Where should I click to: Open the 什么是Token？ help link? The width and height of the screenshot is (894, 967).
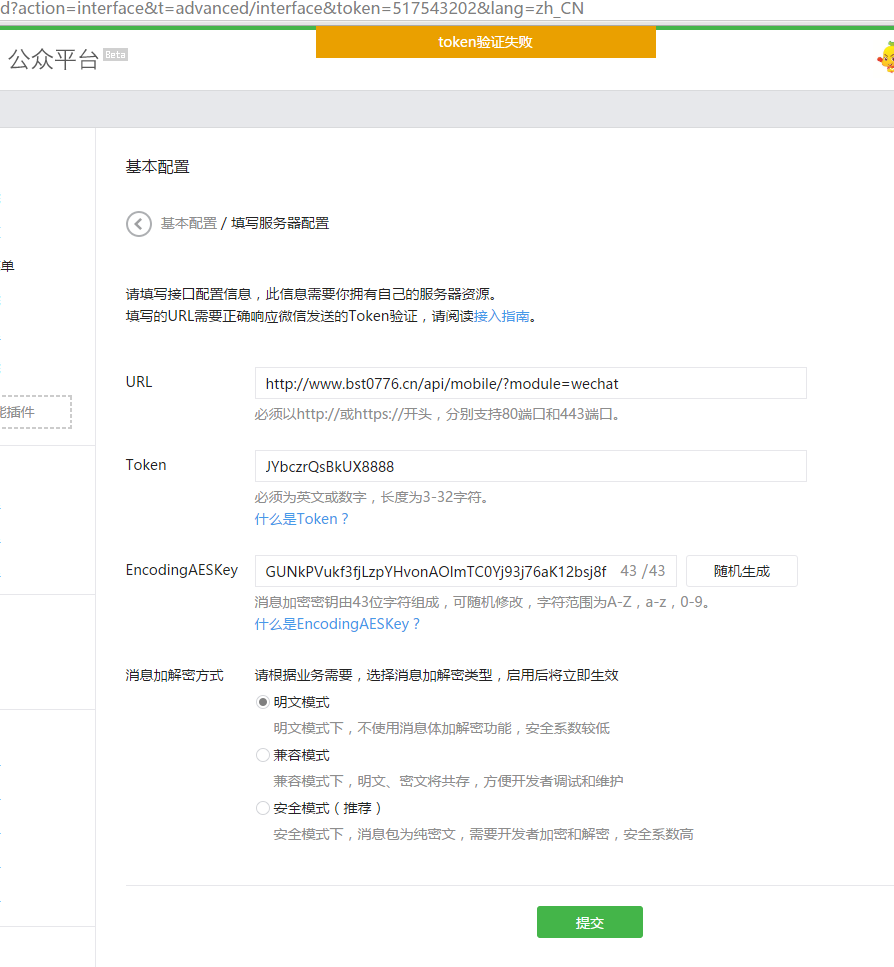click(x=301, y=519)
